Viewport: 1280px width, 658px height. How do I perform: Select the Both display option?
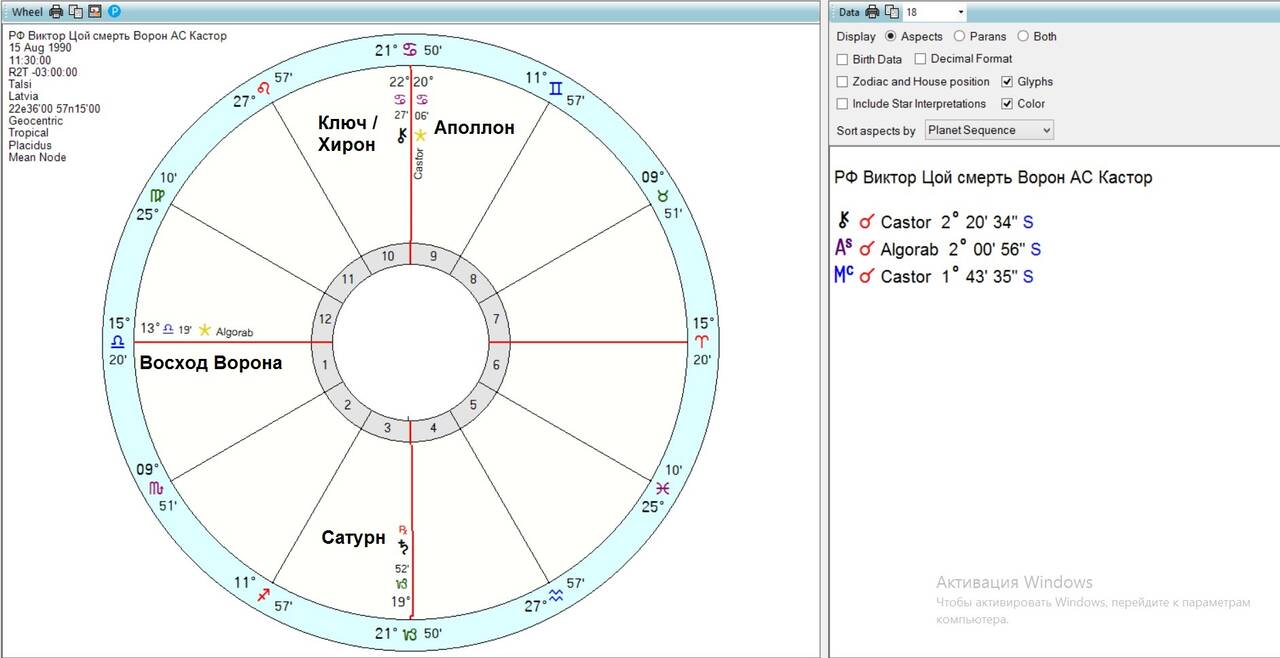coord(1023,36)
